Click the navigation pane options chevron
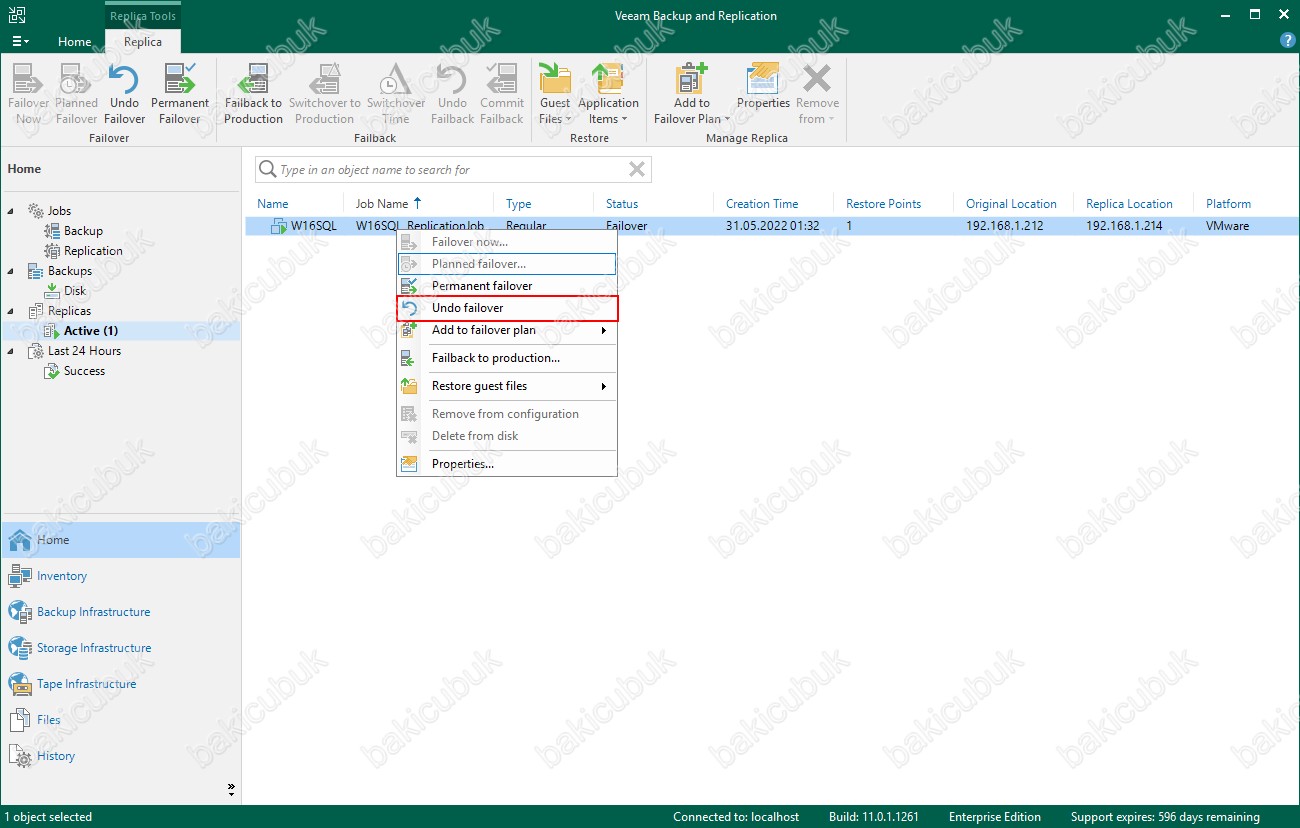This screenshot has width=1300, height=828. pyautogui.click(x=232, y=790)
